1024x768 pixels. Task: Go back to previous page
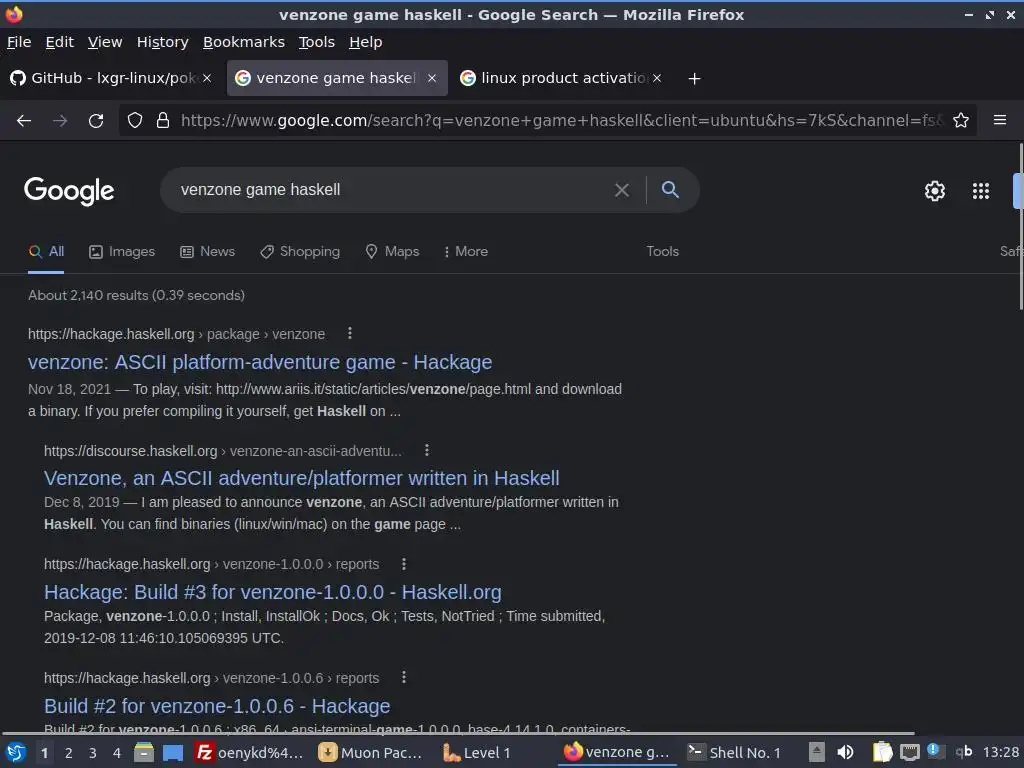(x=24, y=121)
